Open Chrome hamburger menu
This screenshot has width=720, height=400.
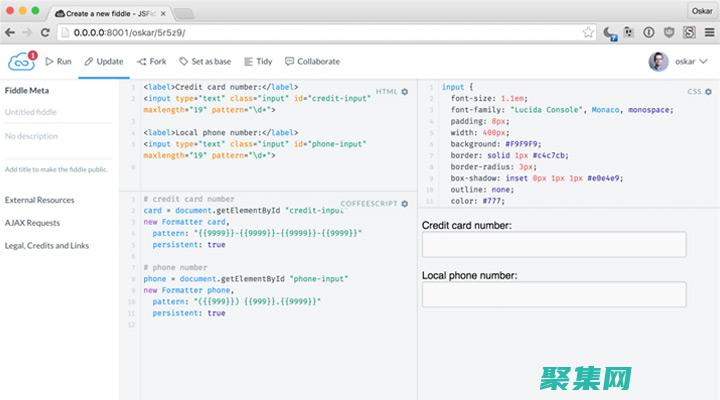pos(709,33)
